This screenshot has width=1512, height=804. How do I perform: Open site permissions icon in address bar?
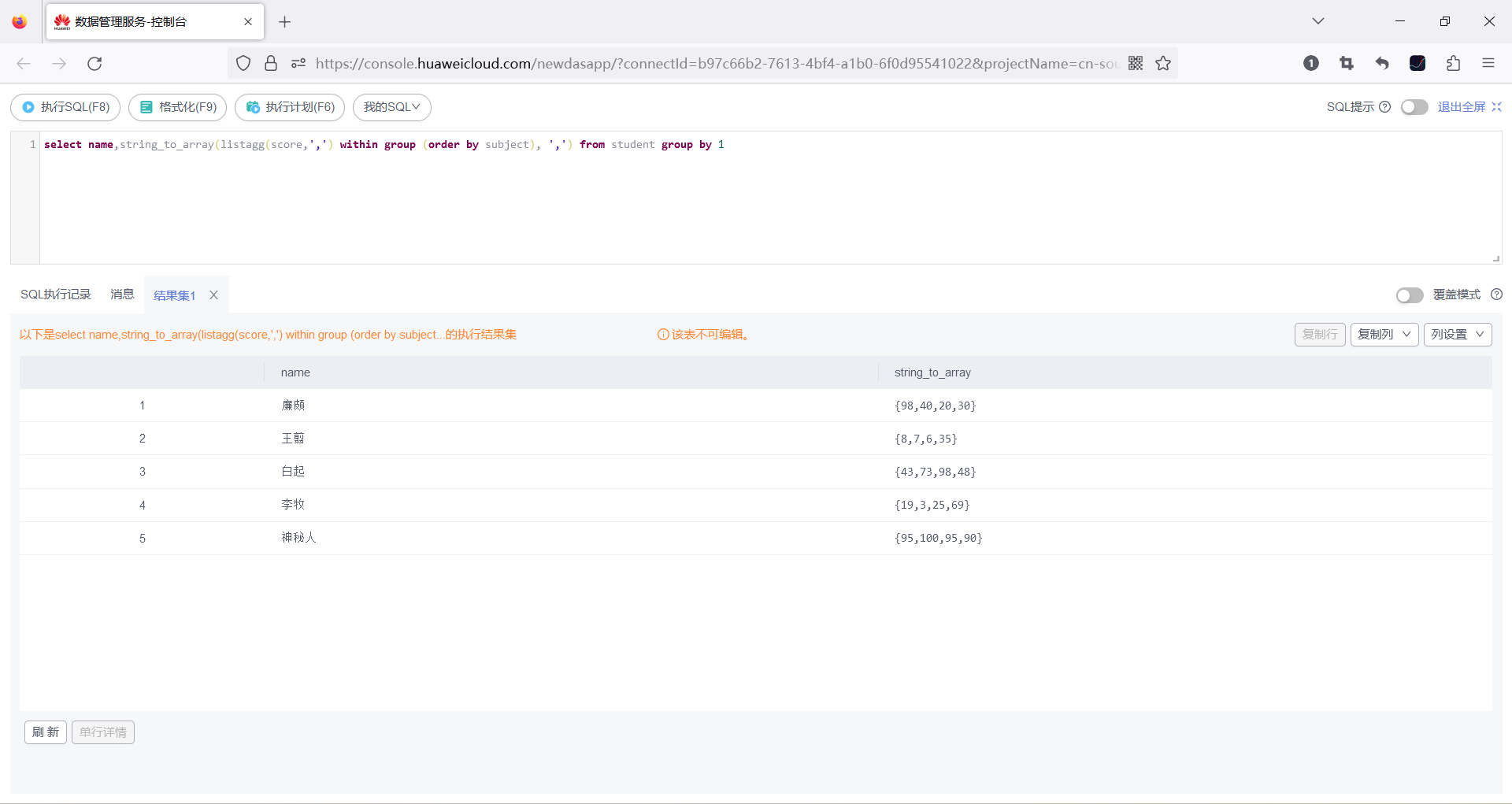298,64
